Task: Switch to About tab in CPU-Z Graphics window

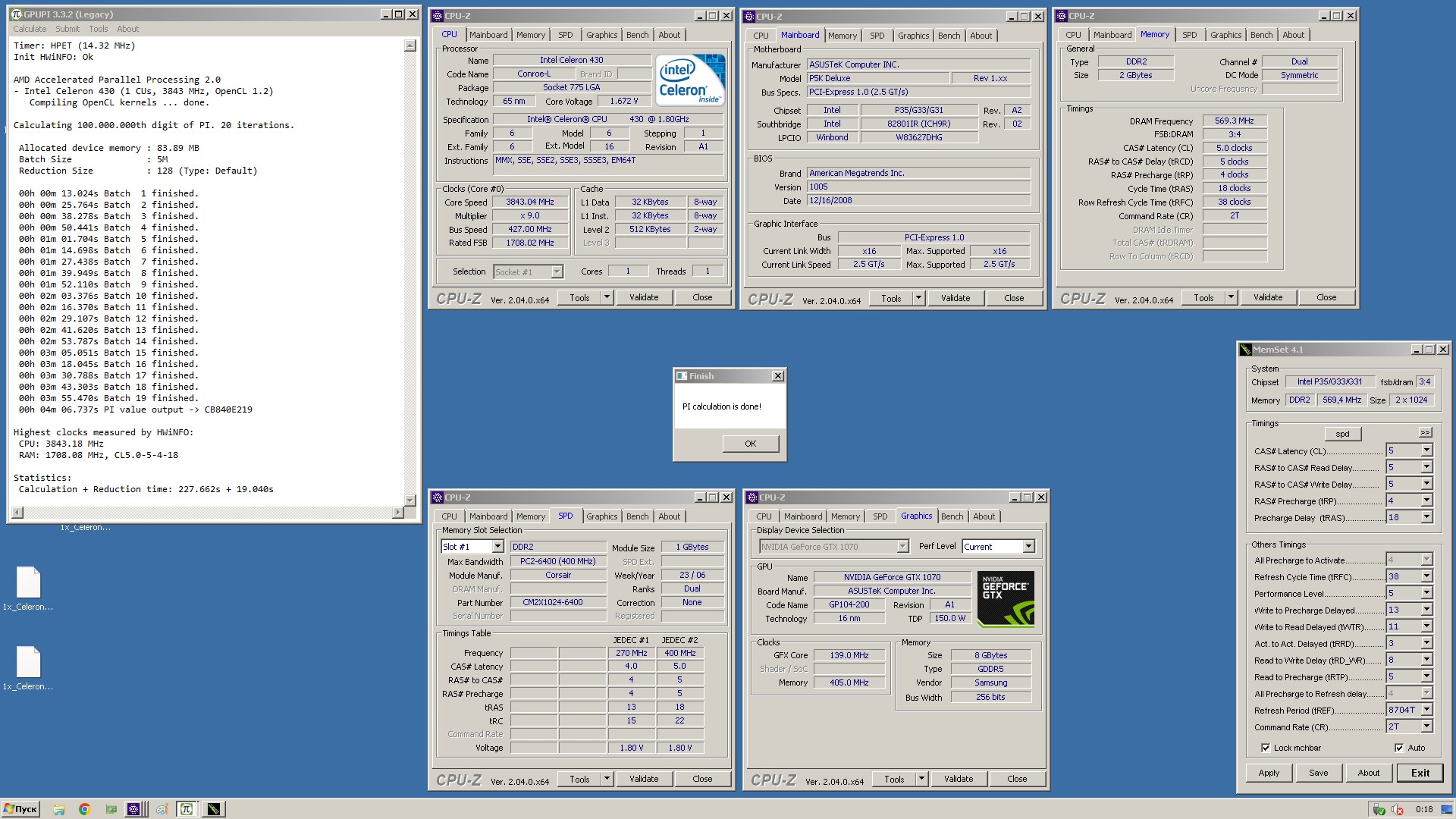Action: pos(984,516)
